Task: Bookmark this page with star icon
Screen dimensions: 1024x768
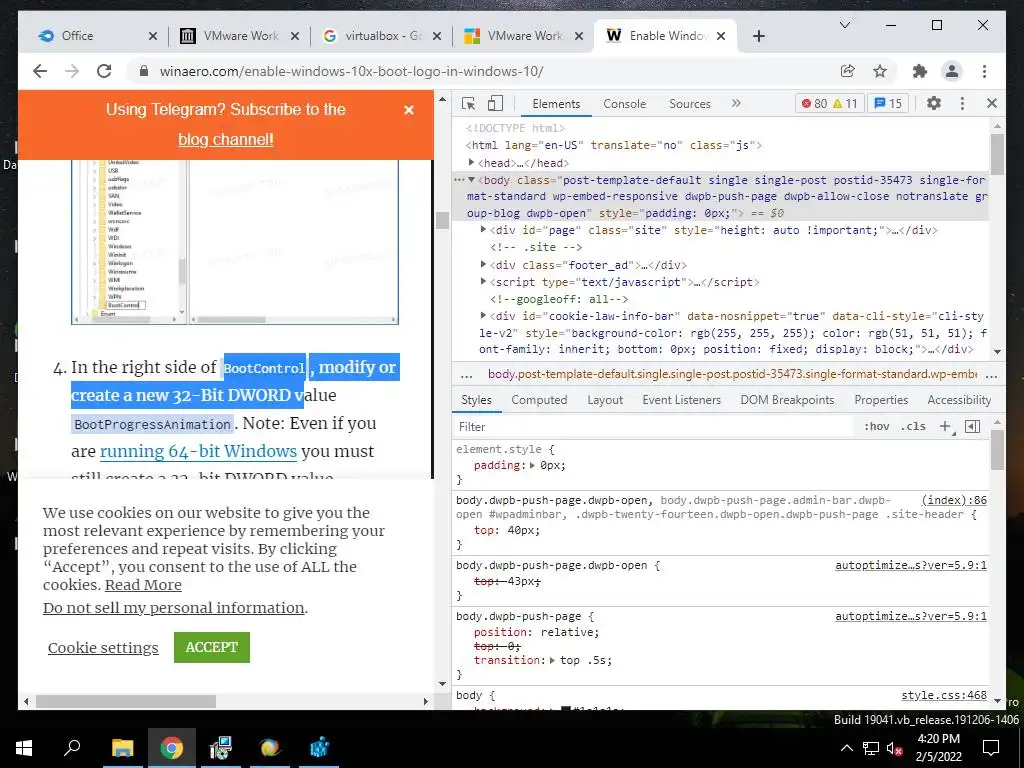Action: 880,71
